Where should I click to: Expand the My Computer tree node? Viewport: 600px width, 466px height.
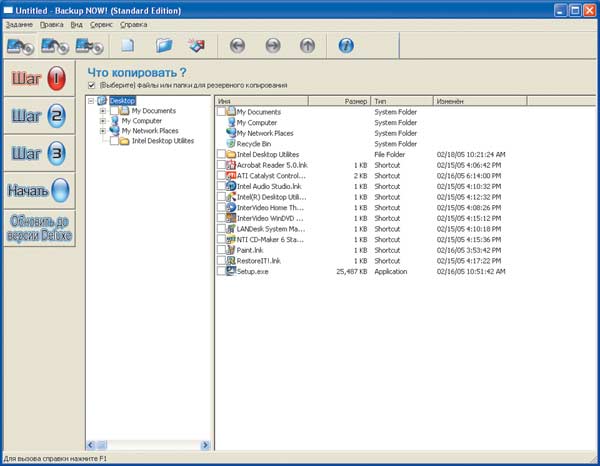103,121
